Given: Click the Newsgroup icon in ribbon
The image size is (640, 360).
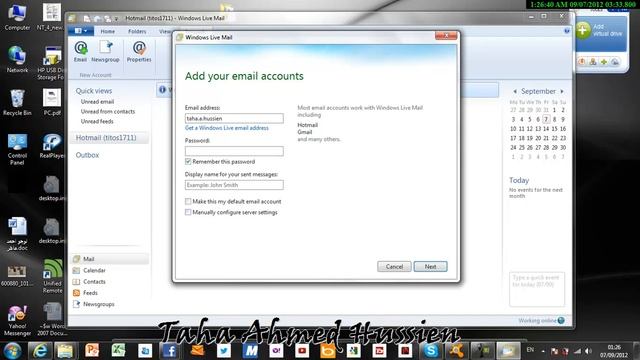Looking at the screenshot, I should point(105,51).
